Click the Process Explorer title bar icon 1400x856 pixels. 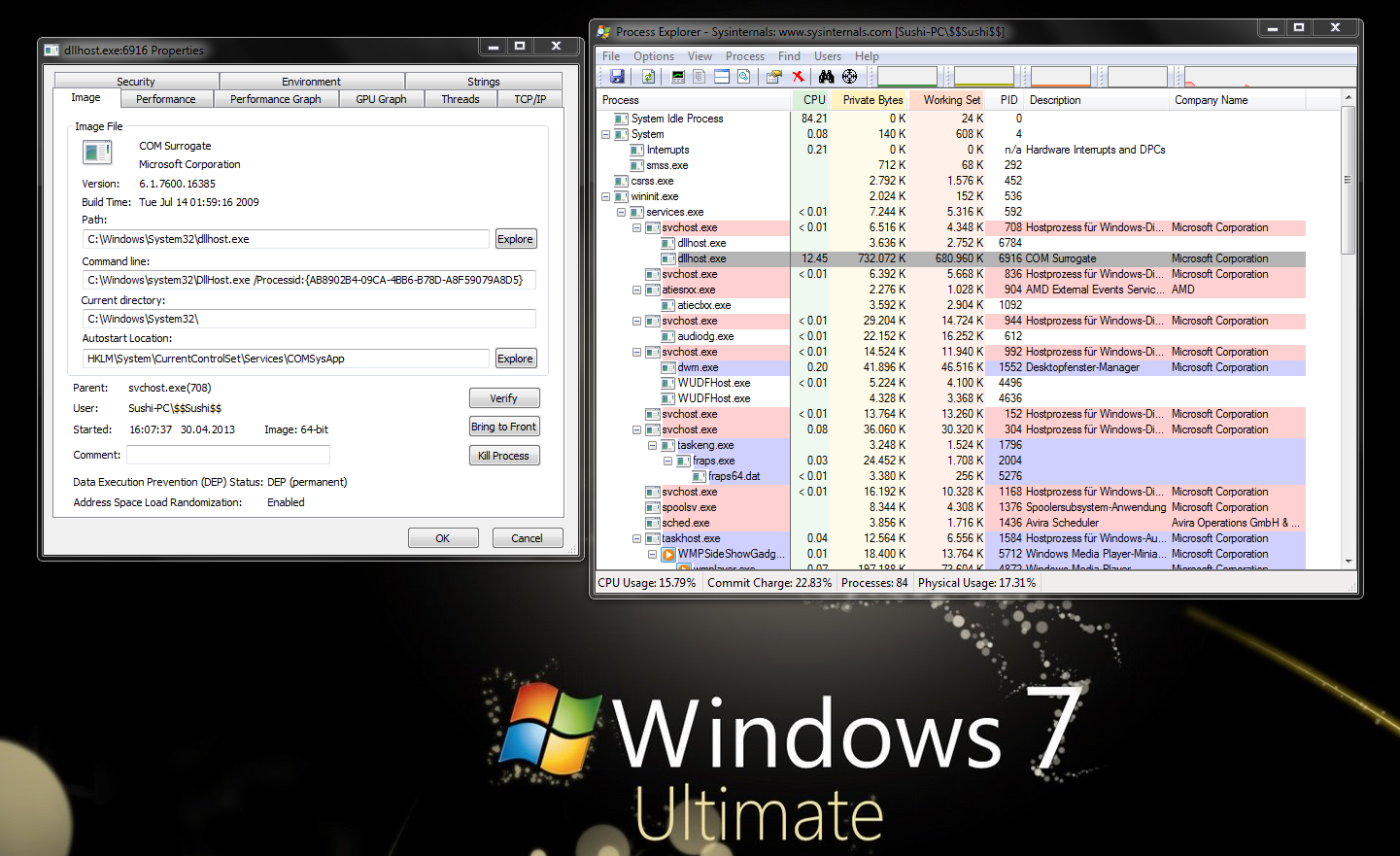pyautogui.click(x=604, y=32)
